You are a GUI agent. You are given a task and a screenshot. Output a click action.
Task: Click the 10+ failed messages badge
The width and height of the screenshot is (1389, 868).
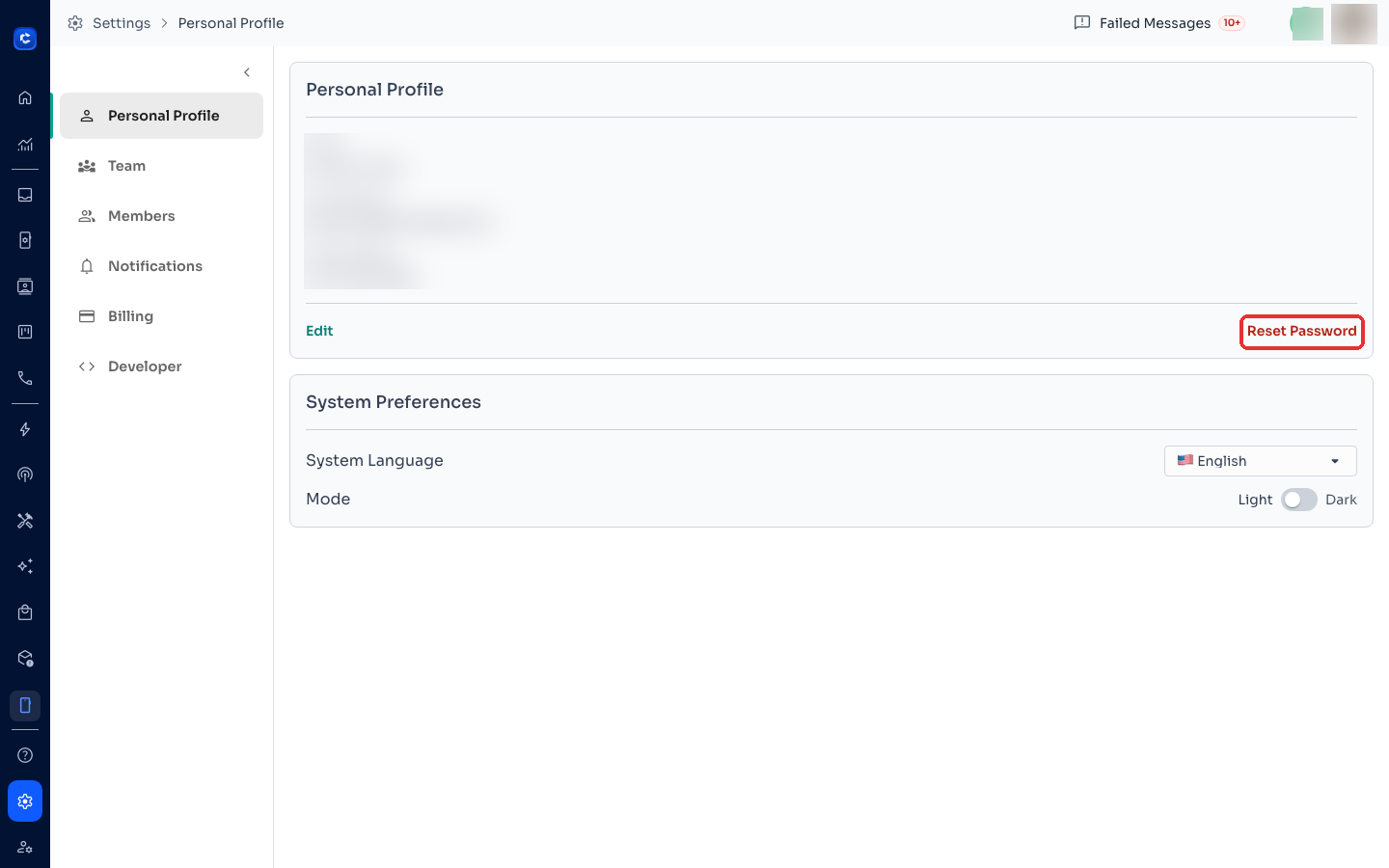click(1232, 23)
